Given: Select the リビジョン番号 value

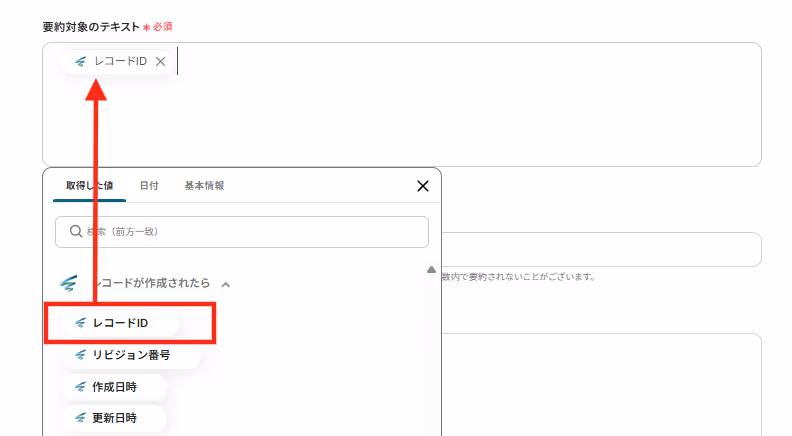Looking at the screenshot, I should [131, 355].
